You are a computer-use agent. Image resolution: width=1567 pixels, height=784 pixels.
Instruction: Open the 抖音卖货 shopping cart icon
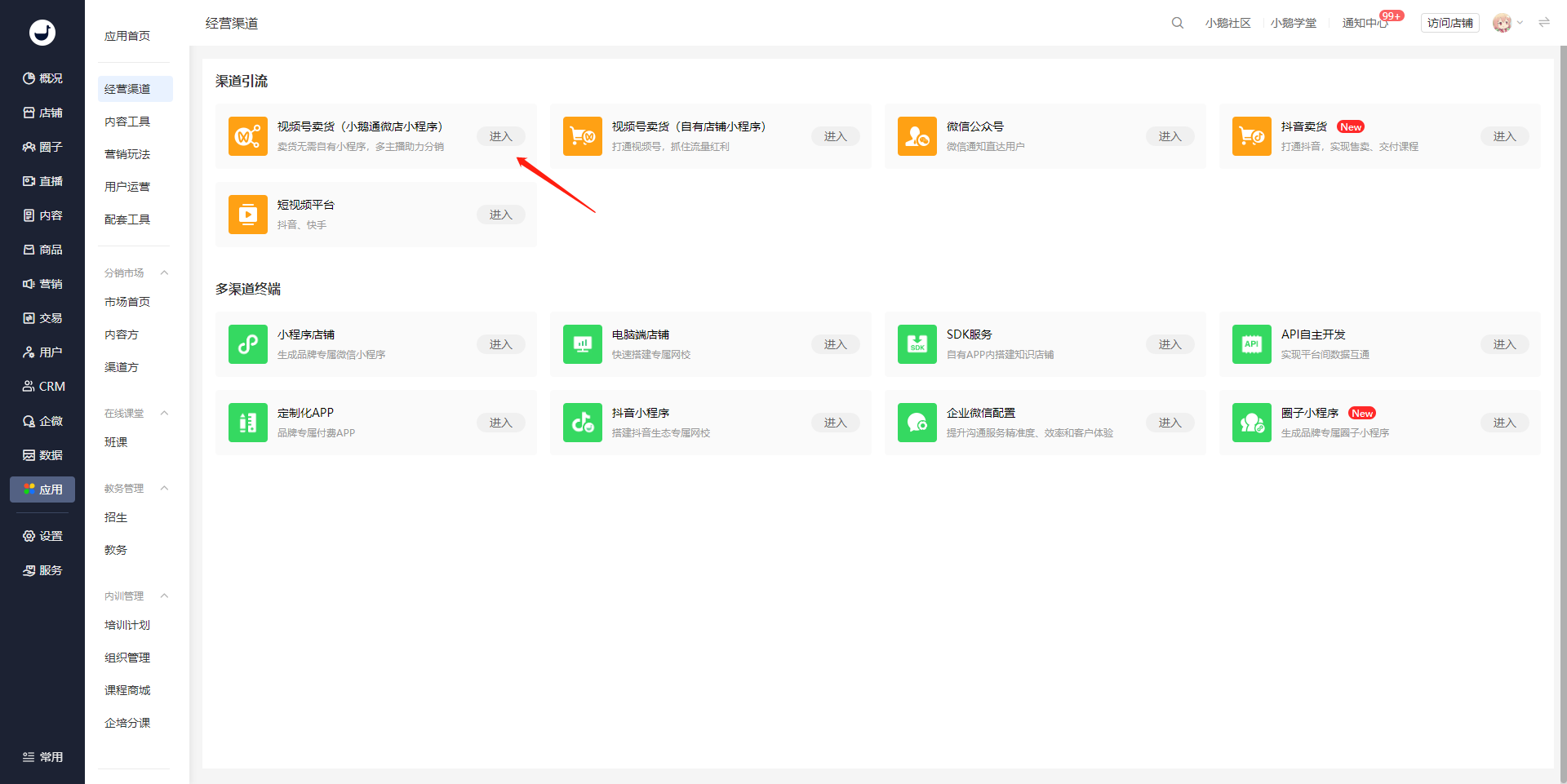coord(1251,136)
